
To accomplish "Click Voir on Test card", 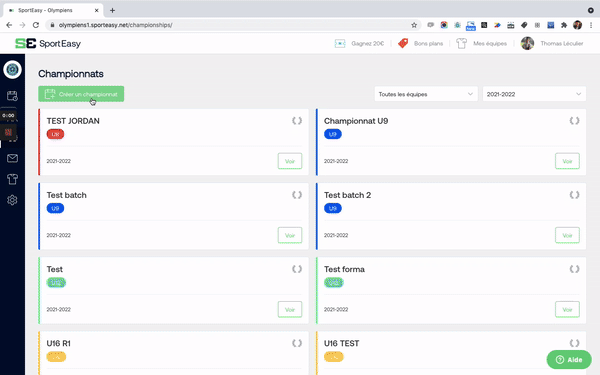I will [x=290, y=310].
